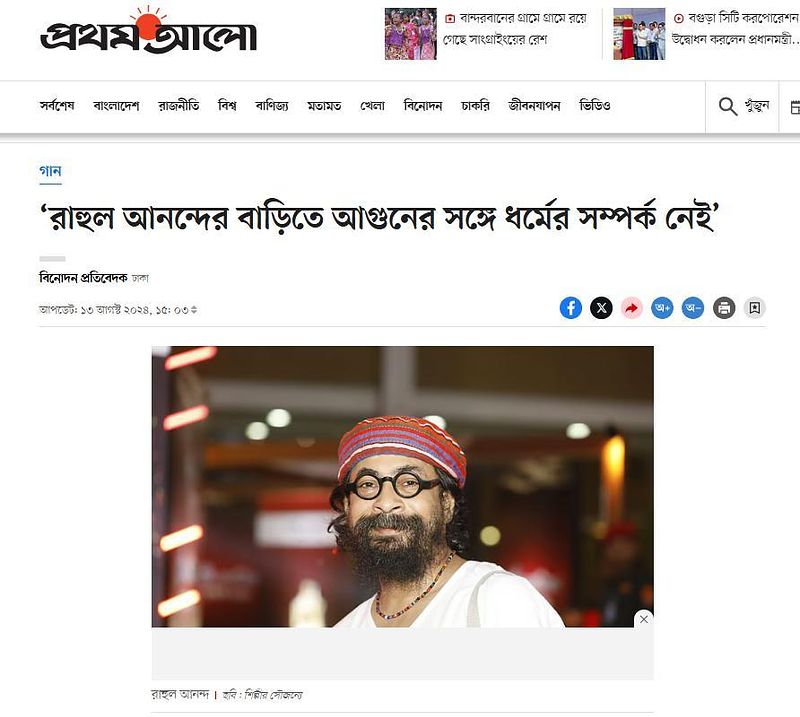Select the ভিডিও menu item
Image resolution: width=800 pixels, height=717 pixels.
[595, 106]
